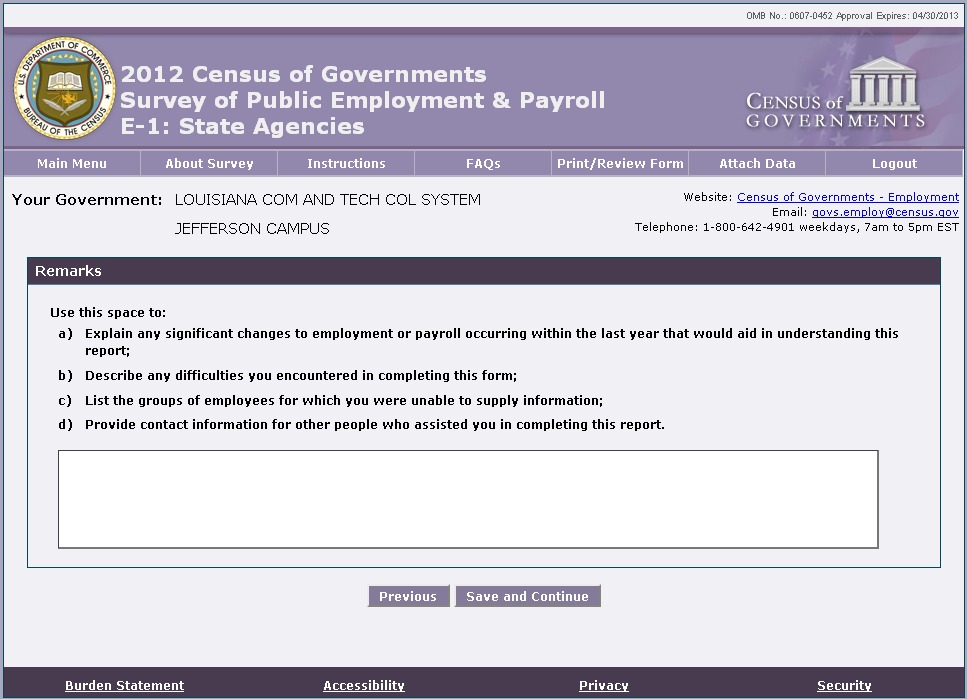Click the 'LOUISIANA COM AND TECH COL SYSTEM' text
Viewport: 967px width, 699px height.
pyautogui.click(x=327, y=200)
